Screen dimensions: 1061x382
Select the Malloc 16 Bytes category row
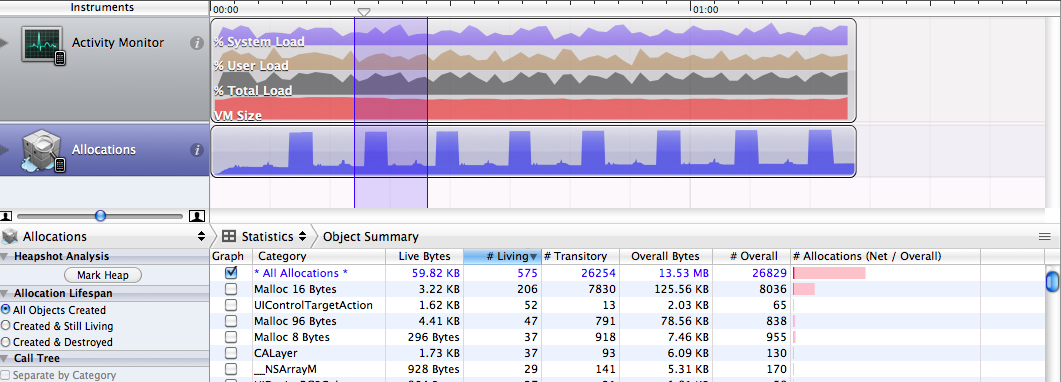(627, 289)
